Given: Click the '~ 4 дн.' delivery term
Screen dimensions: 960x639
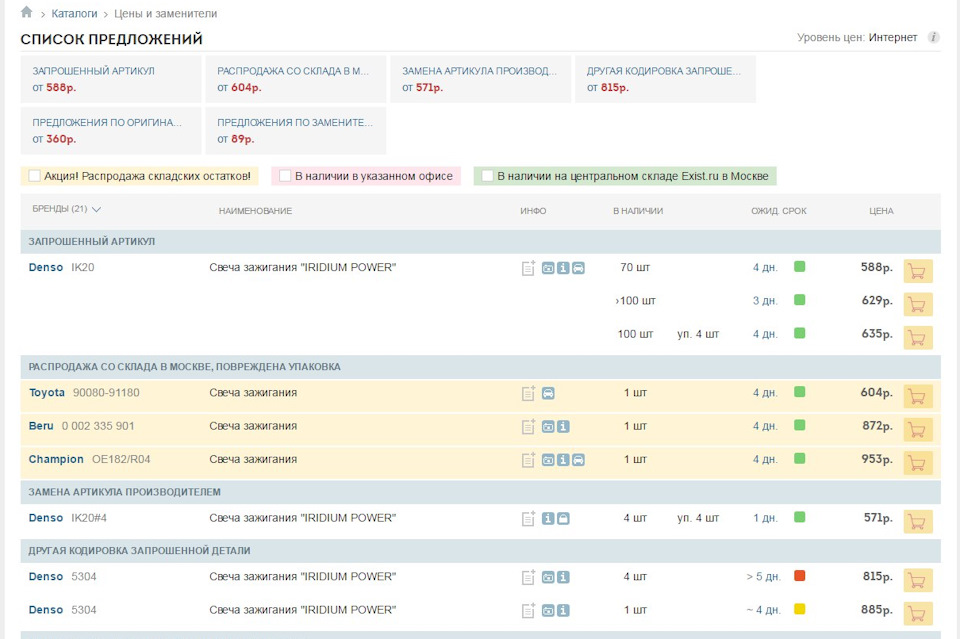Looking at the screenshot, I should pyautogui.click(x=763, y=610).
